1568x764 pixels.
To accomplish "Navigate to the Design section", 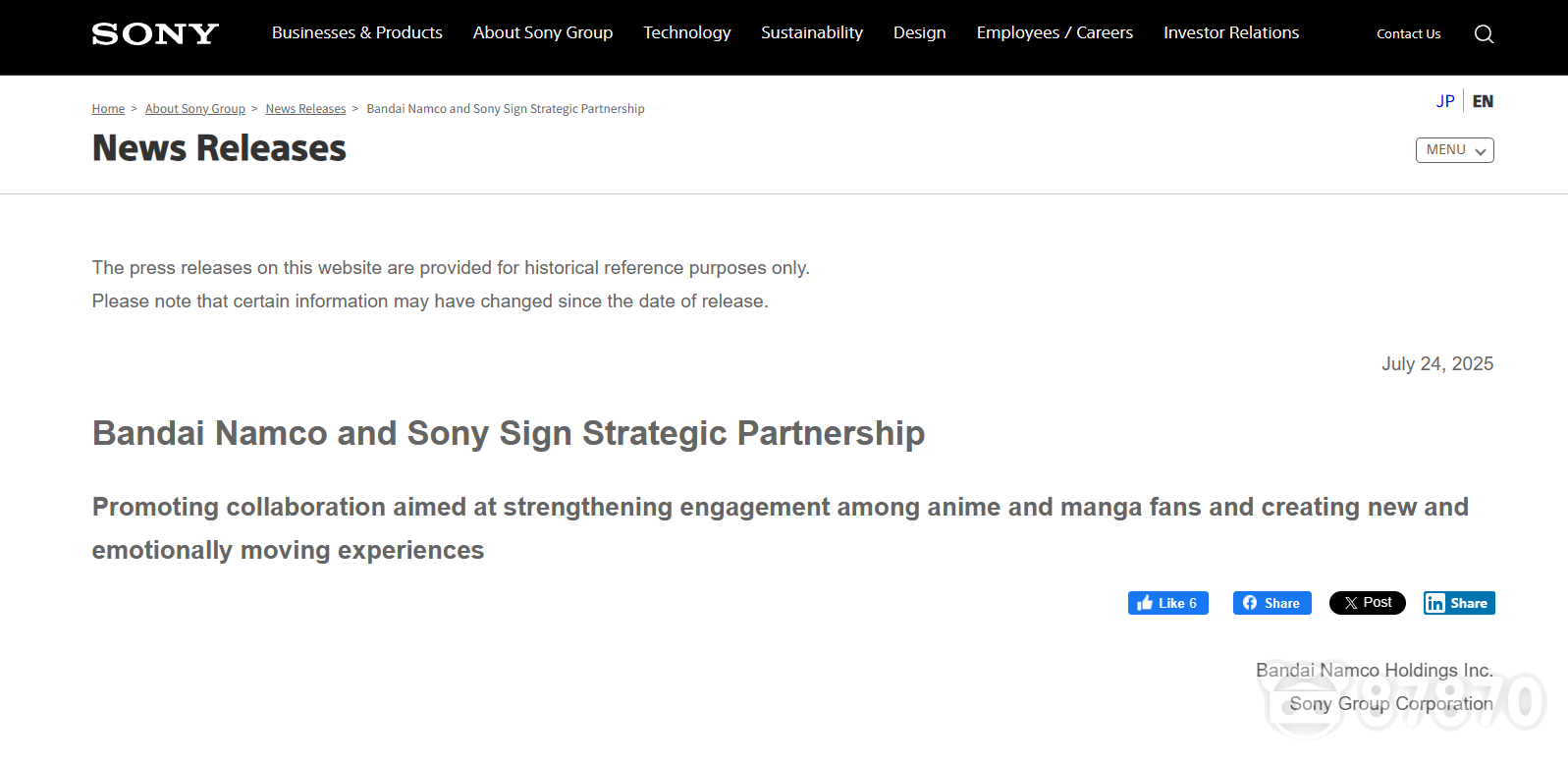I will pyautogui.click(x=920, y=33).
